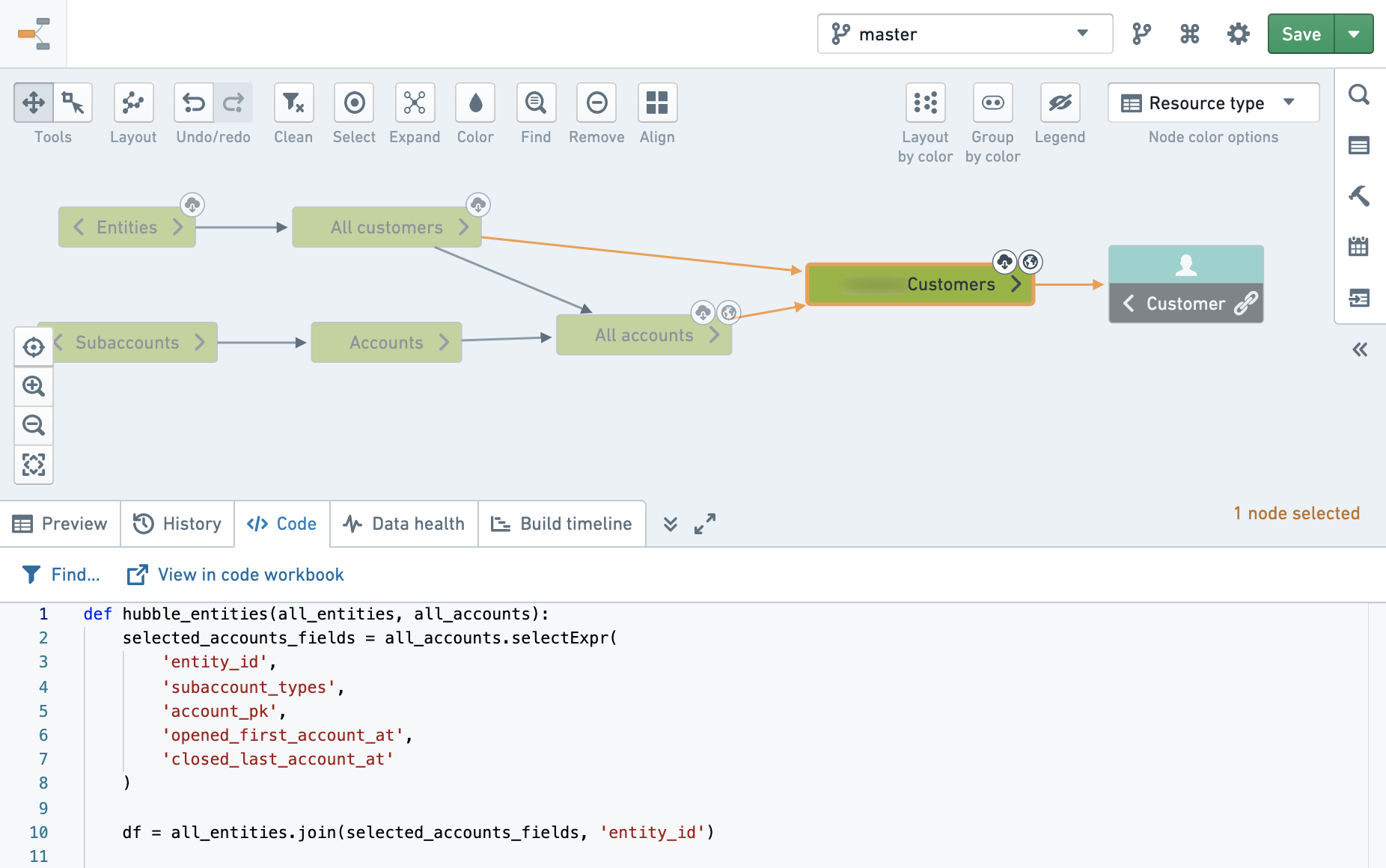Open keyboard shortcuts command icon
This screenshot has height=868, width=1386.
coord(1190,34)
